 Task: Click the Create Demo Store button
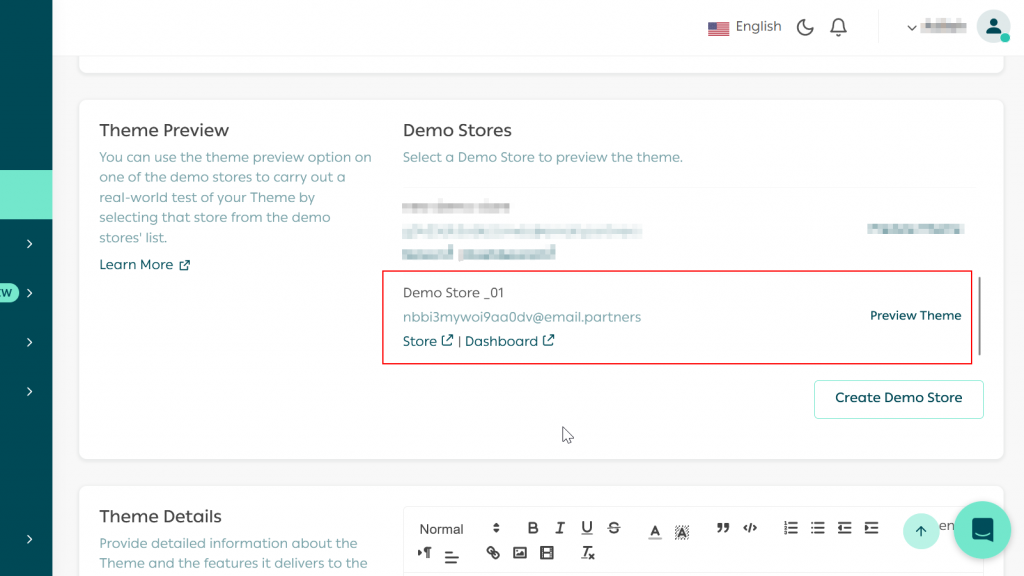(x=898, y=398)
